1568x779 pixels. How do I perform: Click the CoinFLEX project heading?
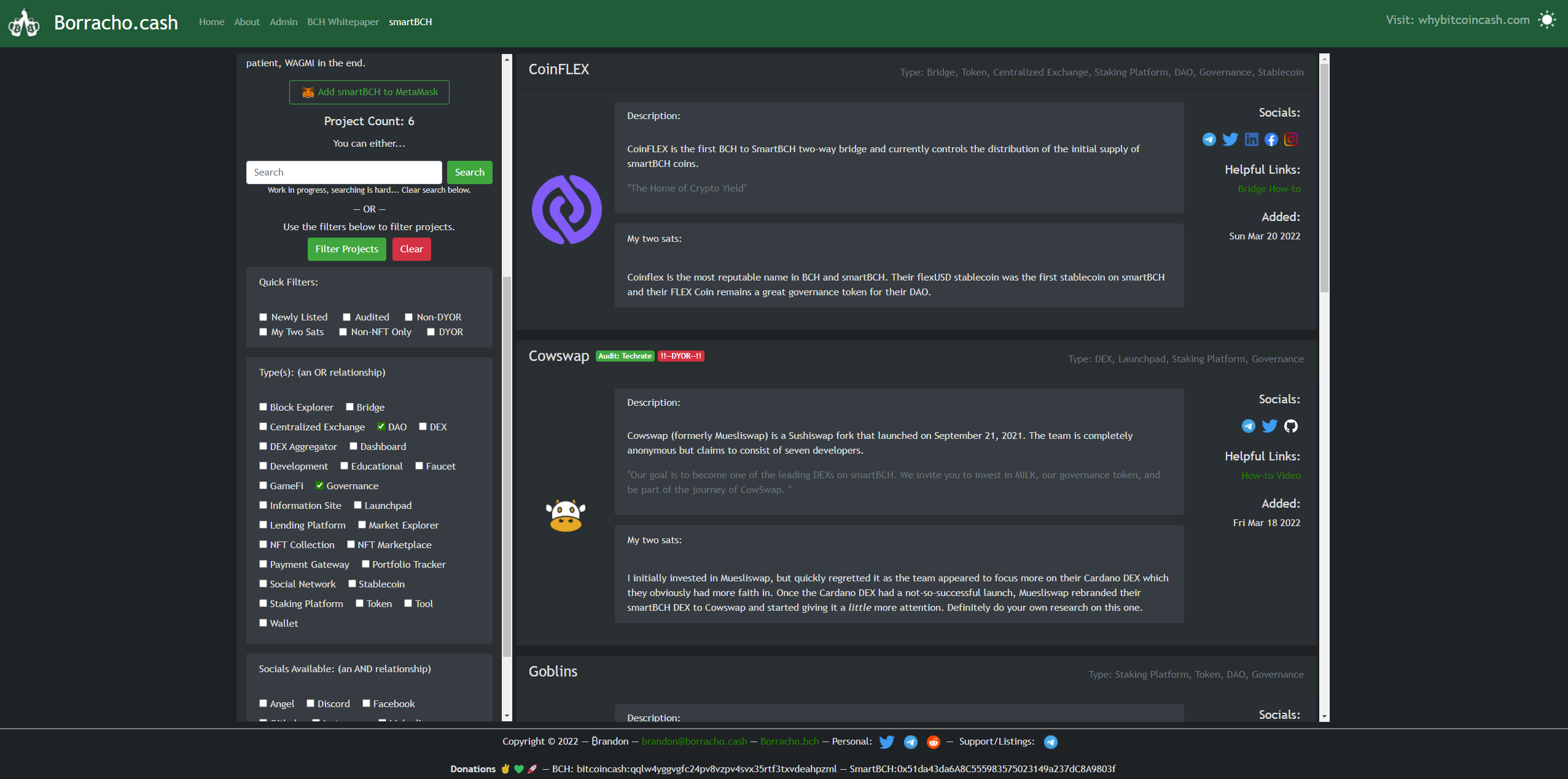[x=559, y=69]
